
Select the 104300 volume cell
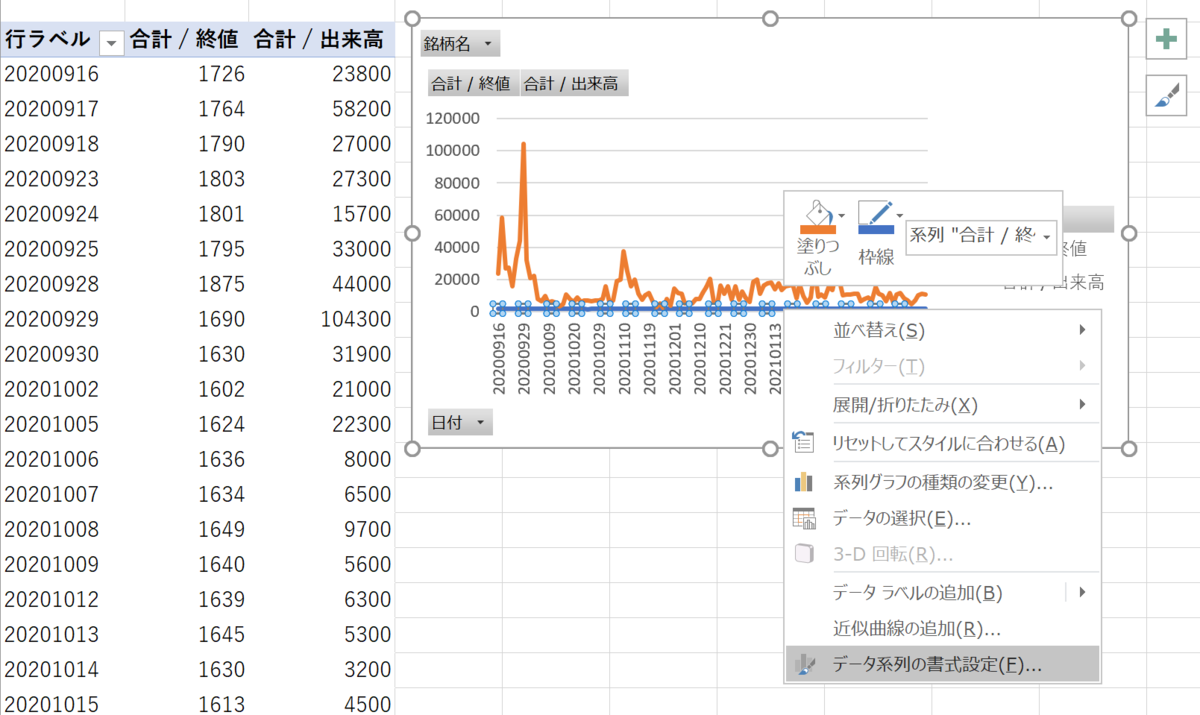[x=356, y=319]
